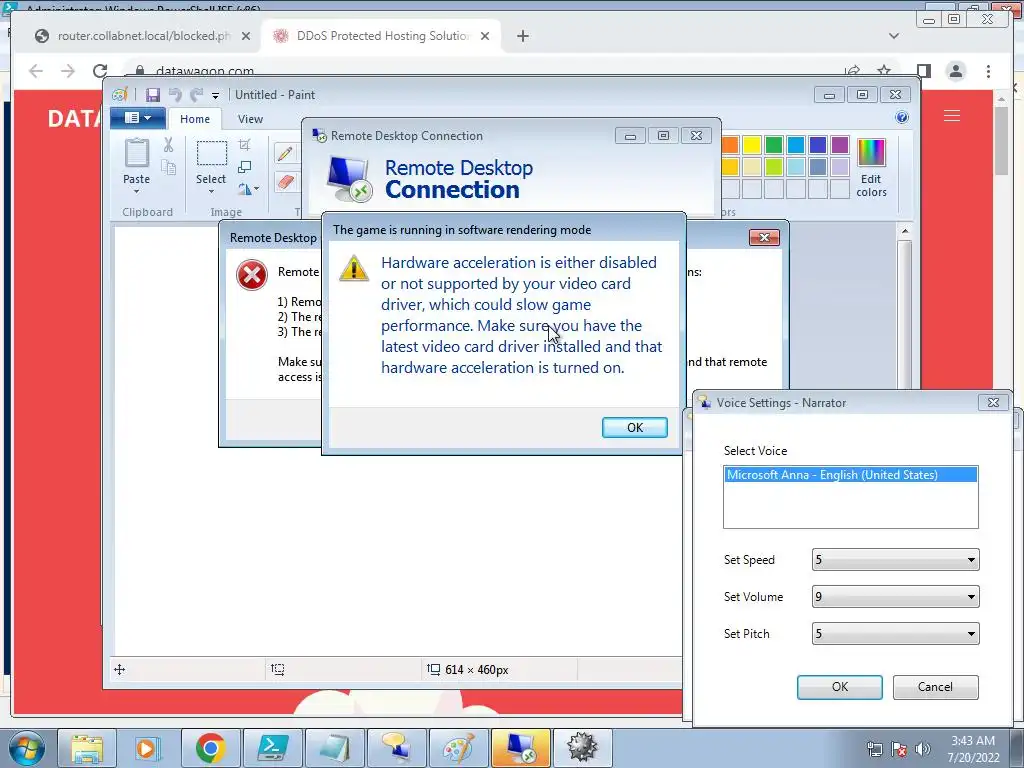Pick the lime green color swatch
Image resolution: width=1024 pixels, height=768 pixels.
[x=774, y=167]
